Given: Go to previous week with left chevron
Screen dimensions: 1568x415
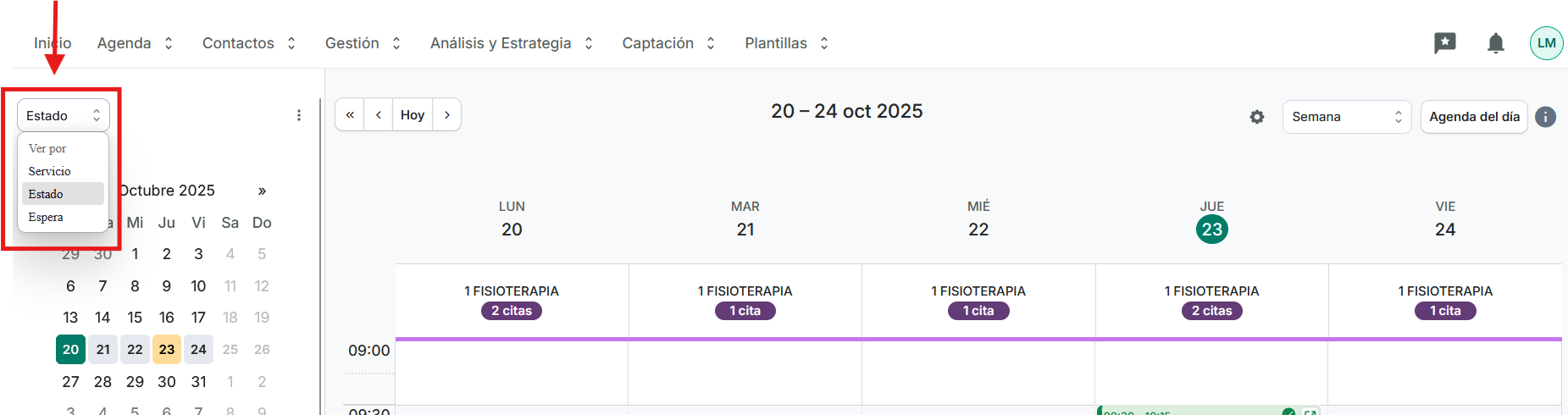Looking at the screenshot, I should 379,114.
